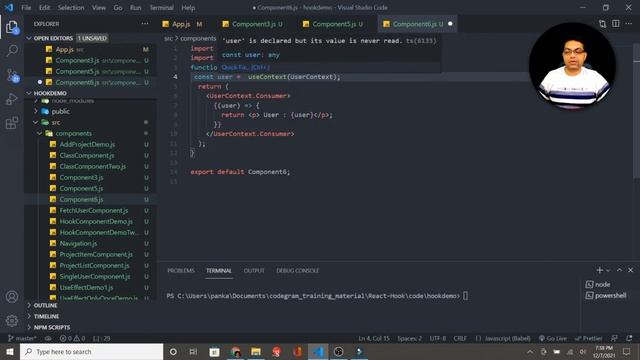Click the feedback icon in status bar
The height and width of the screenshot is (360, 640).
coord(614,338)
